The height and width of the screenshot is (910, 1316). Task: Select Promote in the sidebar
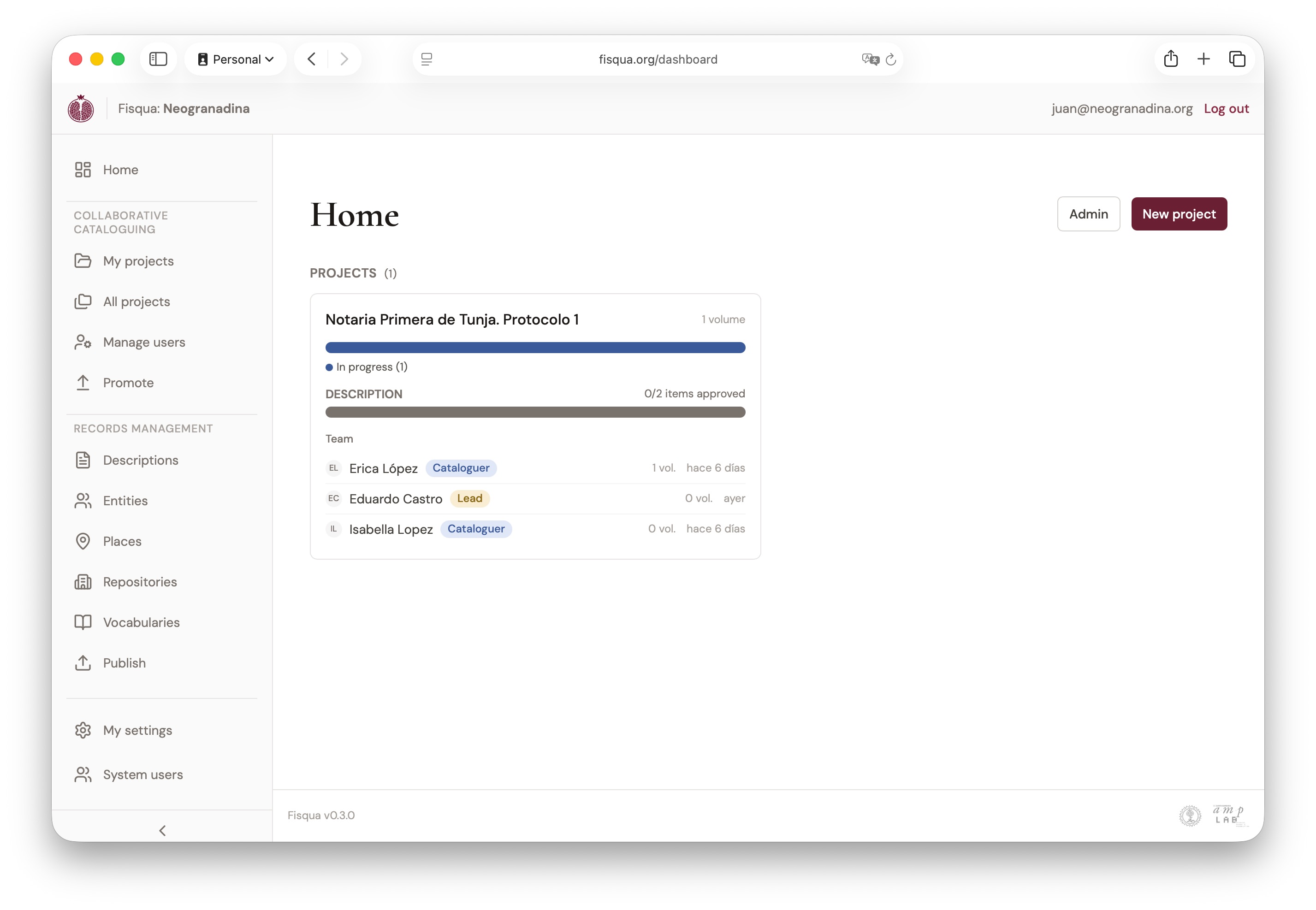[x=161, y=383]
